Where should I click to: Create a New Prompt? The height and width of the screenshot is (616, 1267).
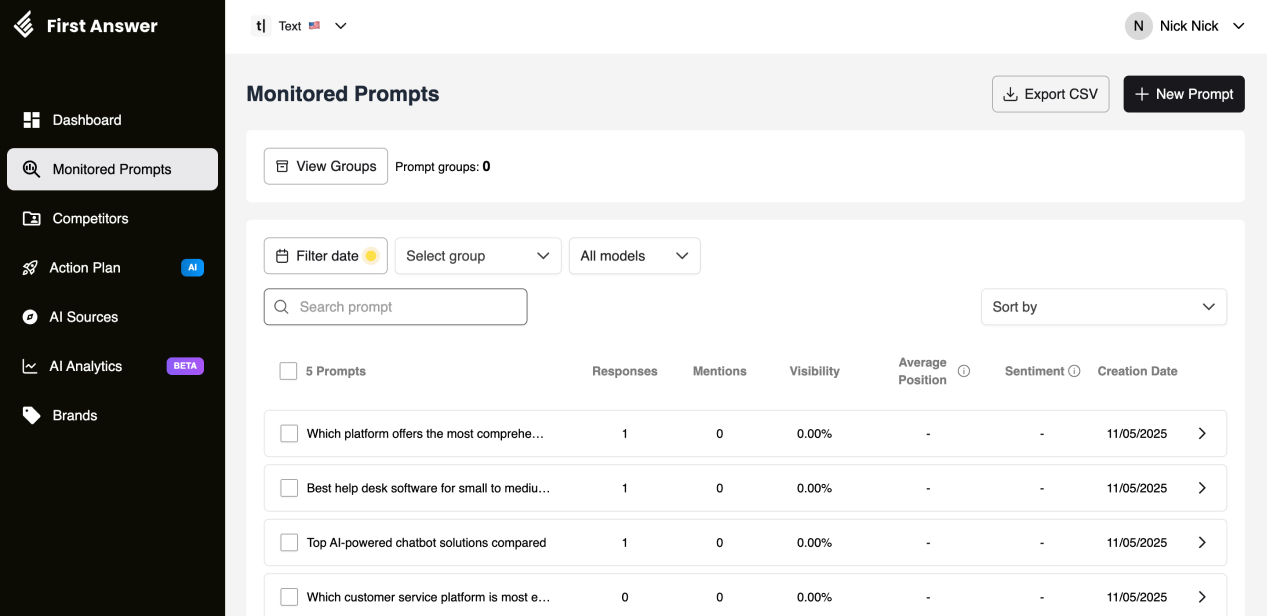point(1184,94)
